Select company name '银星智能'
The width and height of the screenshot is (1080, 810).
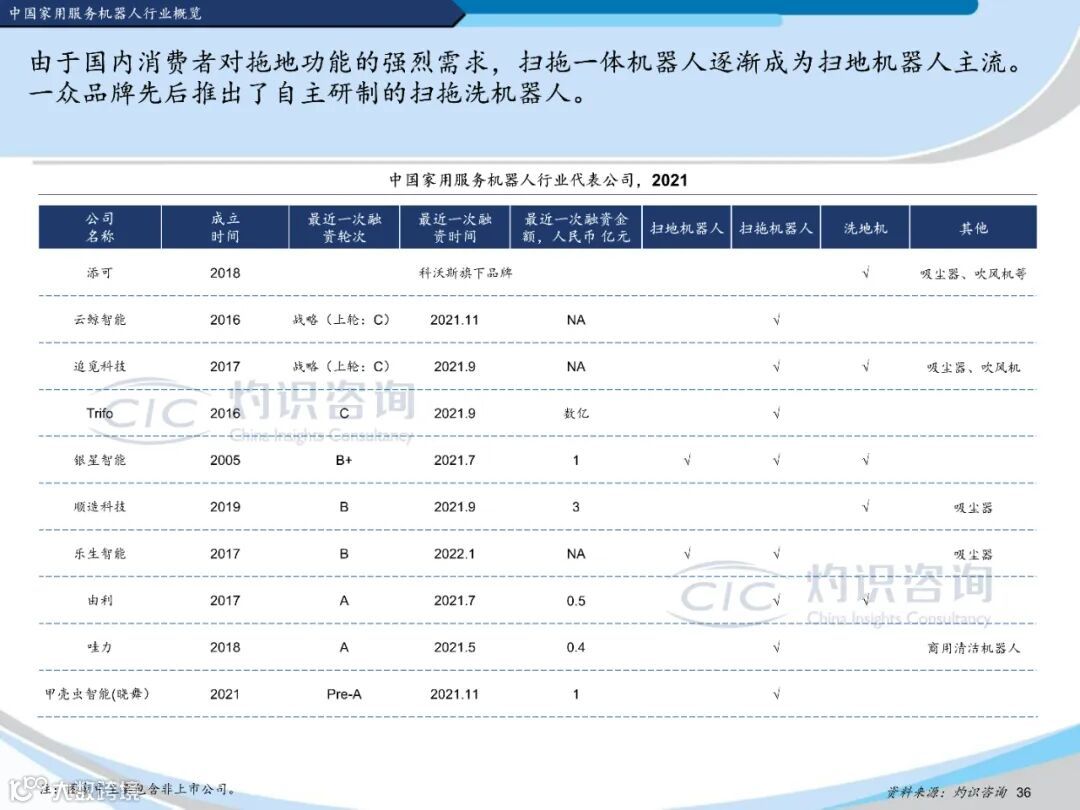pyautogui.click(x=100, y=460)
